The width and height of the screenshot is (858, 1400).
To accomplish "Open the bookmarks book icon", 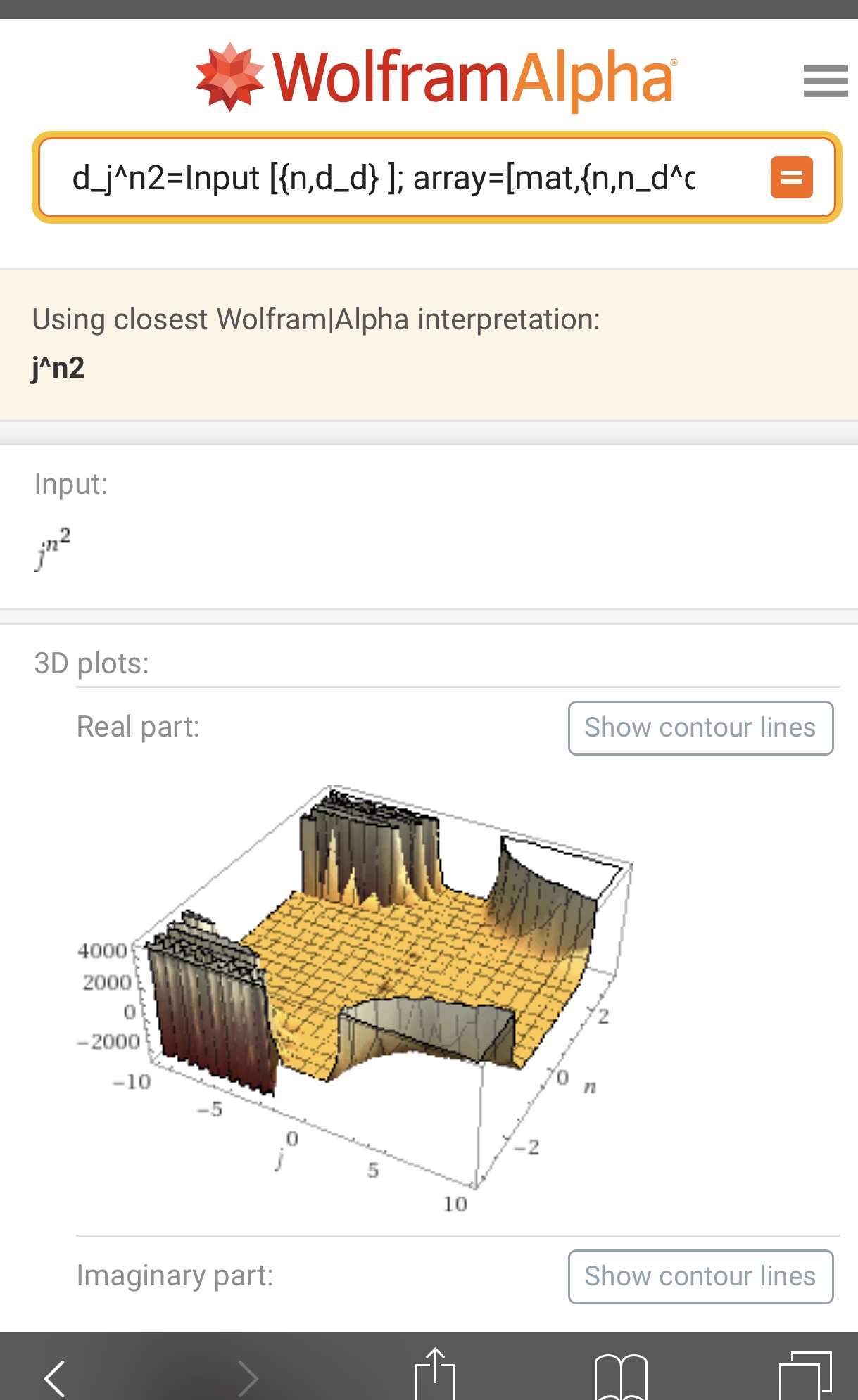I will coord(621,1376).
